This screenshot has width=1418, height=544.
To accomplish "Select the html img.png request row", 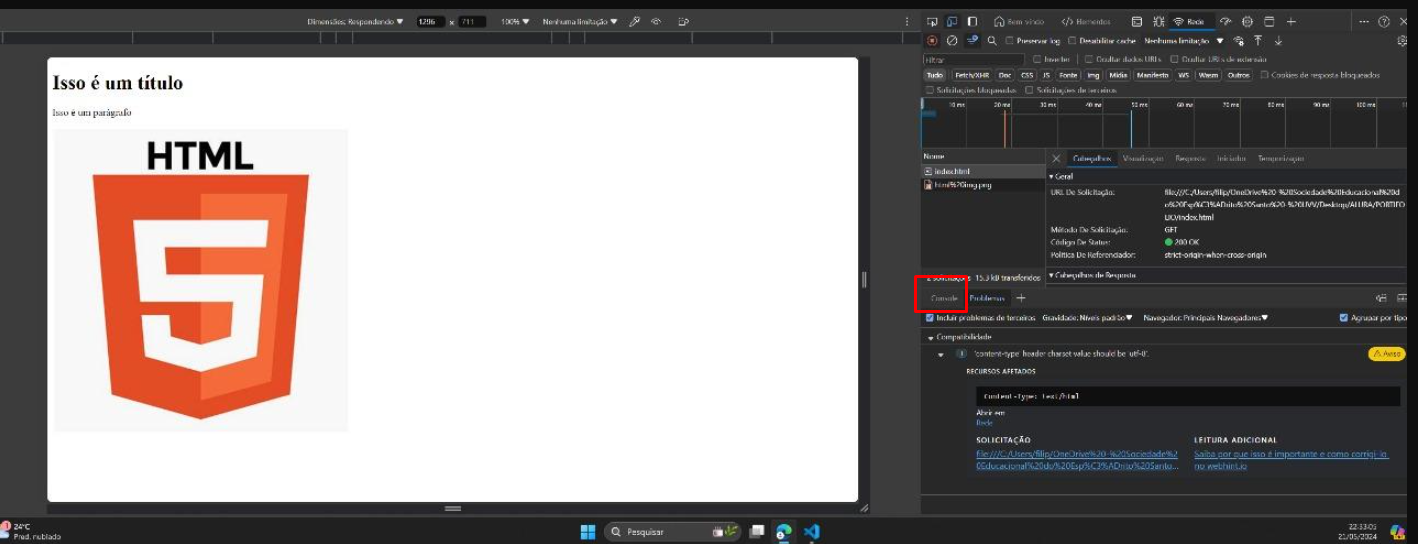I will (982, 185).
